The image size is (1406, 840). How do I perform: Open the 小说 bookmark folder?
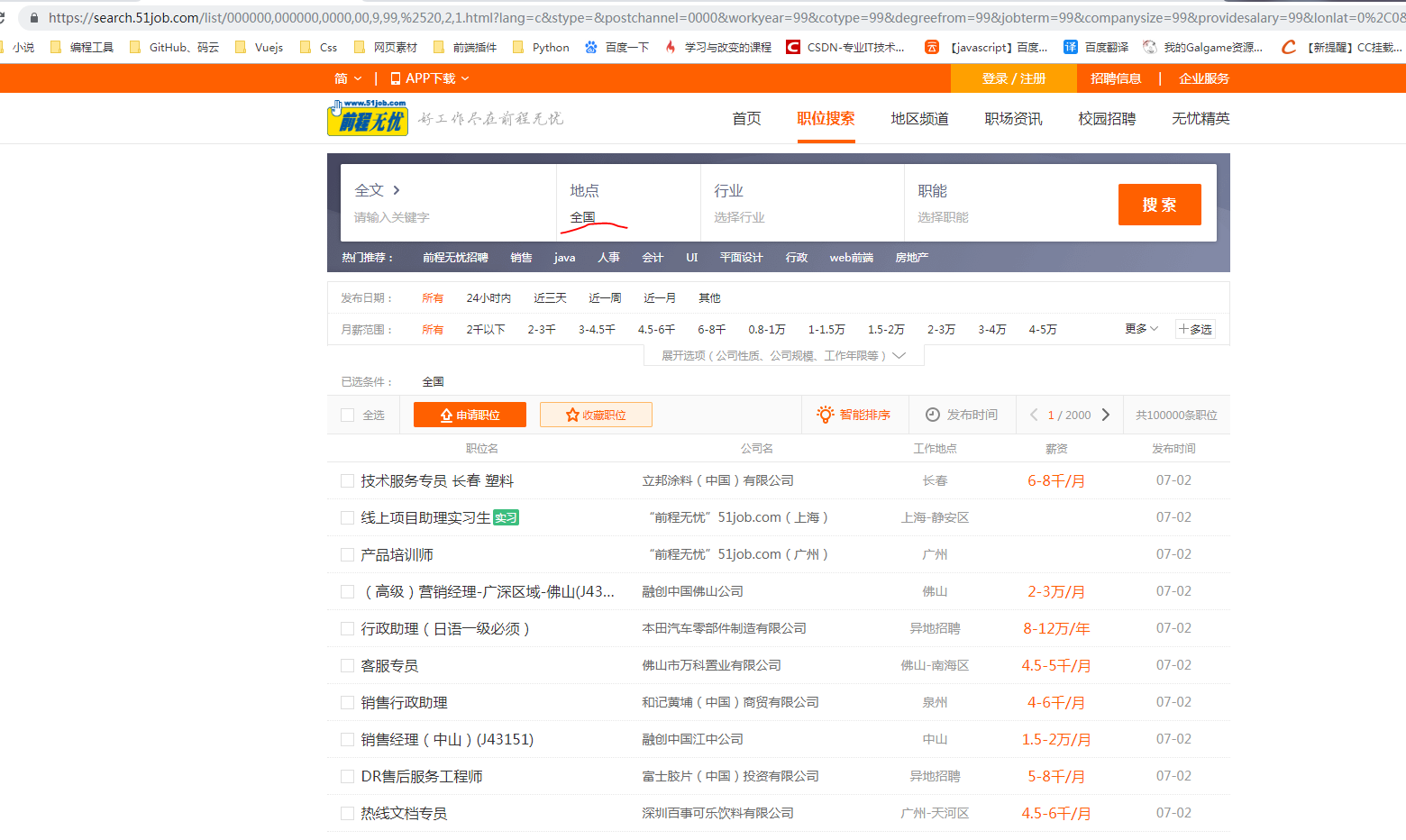(18, 47)
